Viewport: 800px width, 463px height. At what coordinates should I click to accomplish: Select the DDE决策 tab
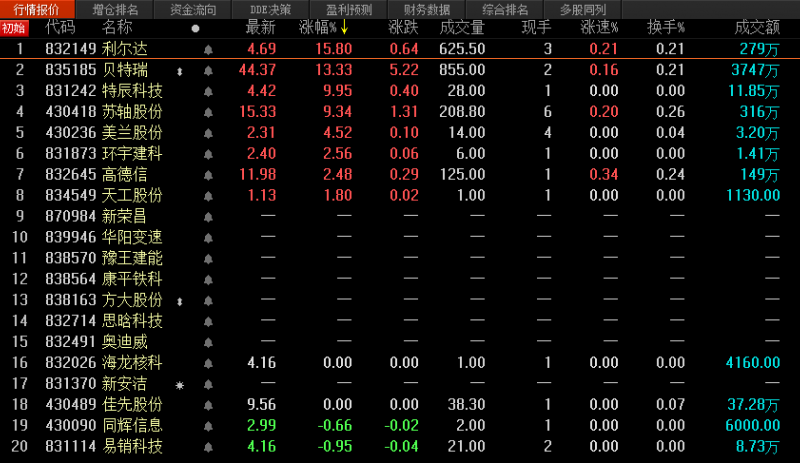270,9
